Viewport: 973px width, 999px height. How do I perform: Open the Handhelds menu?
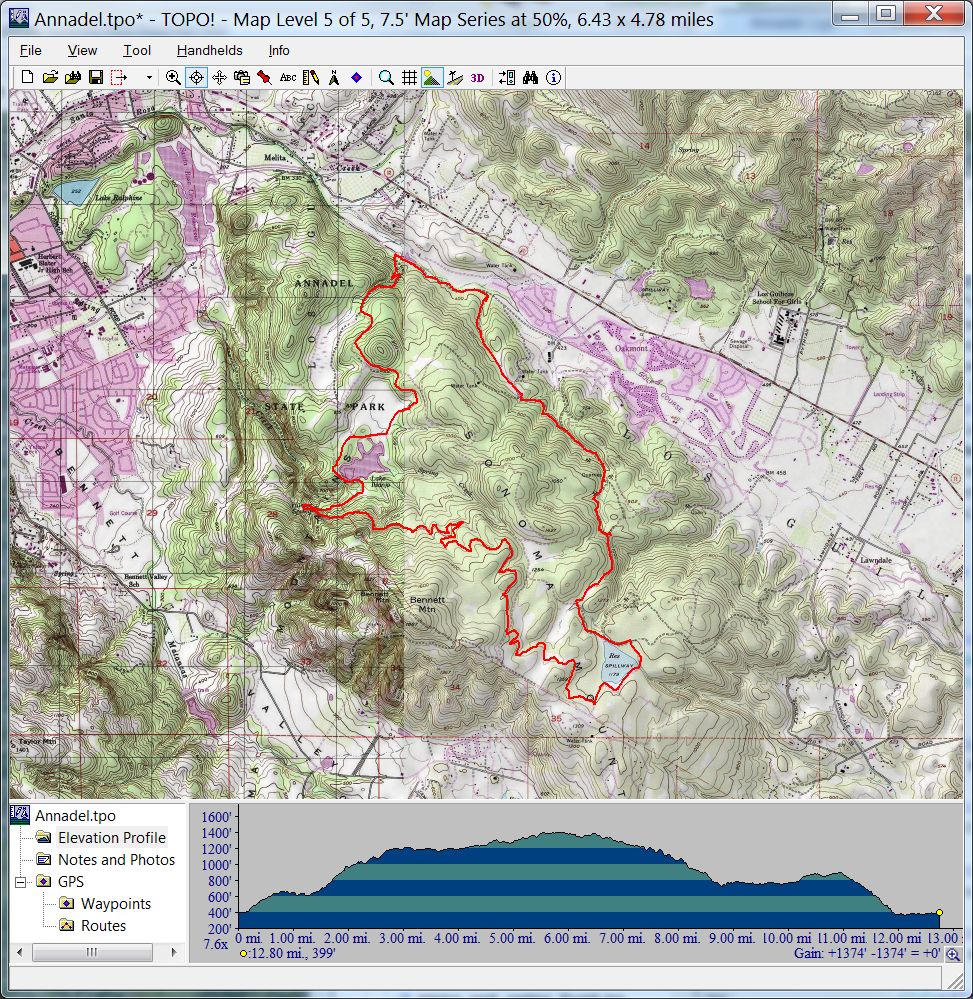coord(209,50)
